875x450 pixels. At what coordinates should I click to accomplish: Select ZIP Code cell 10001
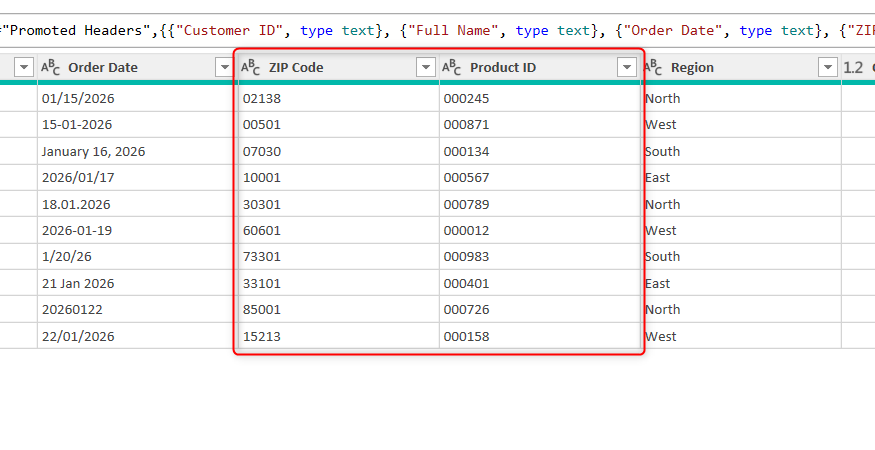point(339,178)
